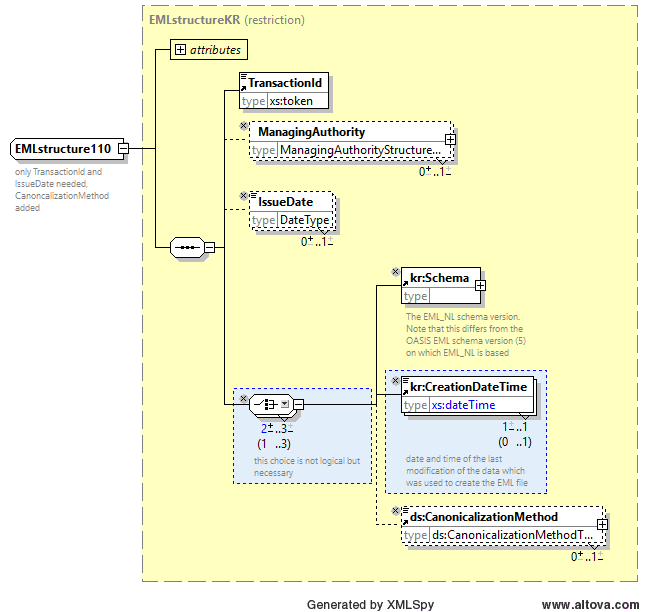The height and width of the screenshot is (612, 648).
Task: Collapse the sequence compositor minus button
Action: pyautogui.click(x=210, y=248)
